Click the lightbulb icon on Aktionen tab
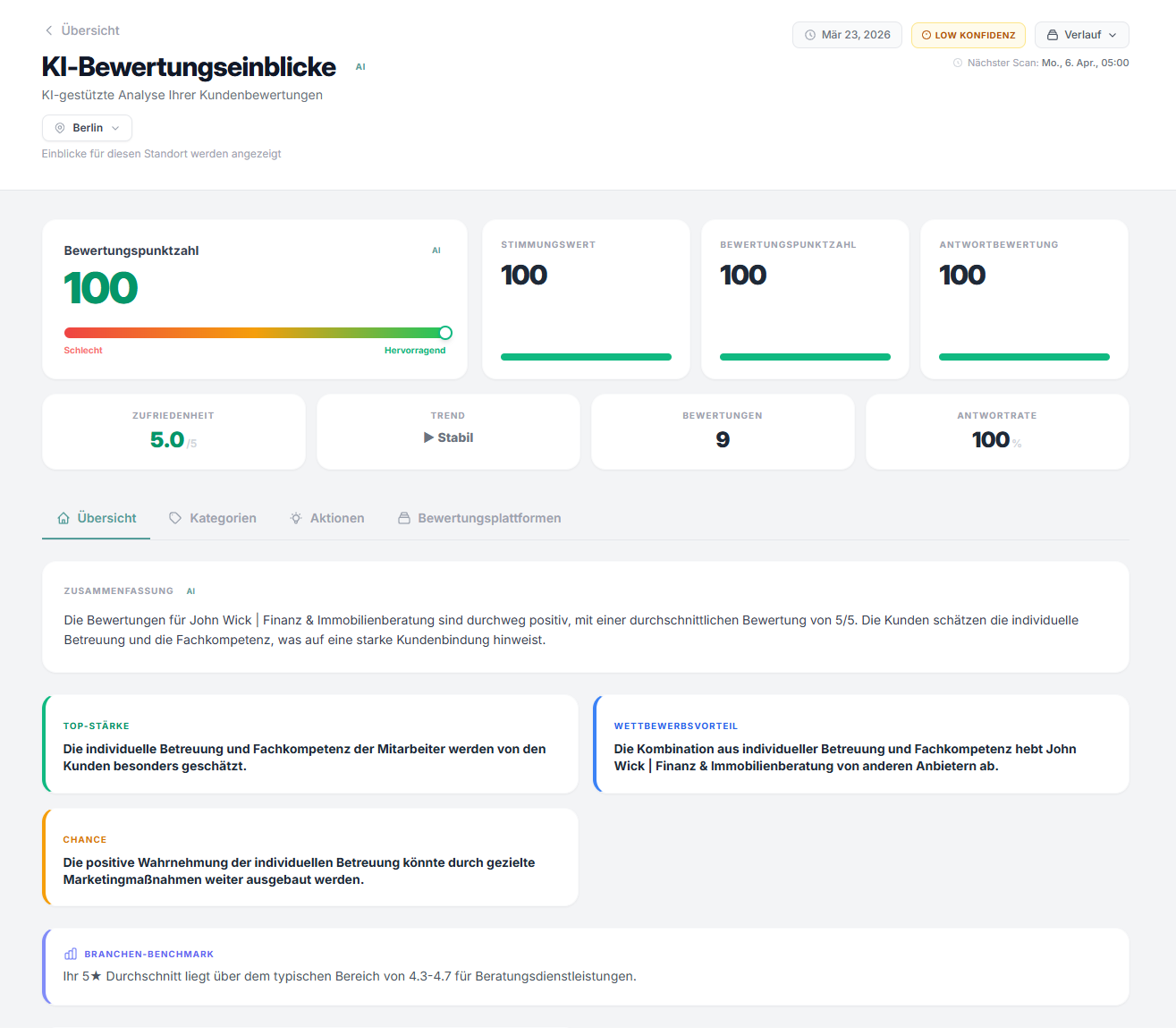Screen dimensions: 1176x1036 [296, 518]
